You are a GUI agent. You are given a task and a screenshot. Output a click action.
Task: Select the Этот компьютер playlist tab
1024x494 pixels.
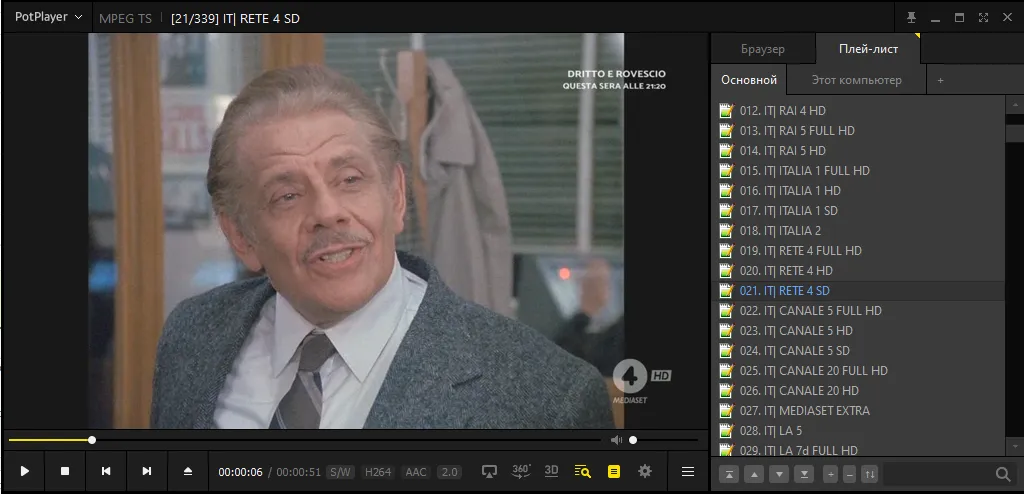coord(856,80)
